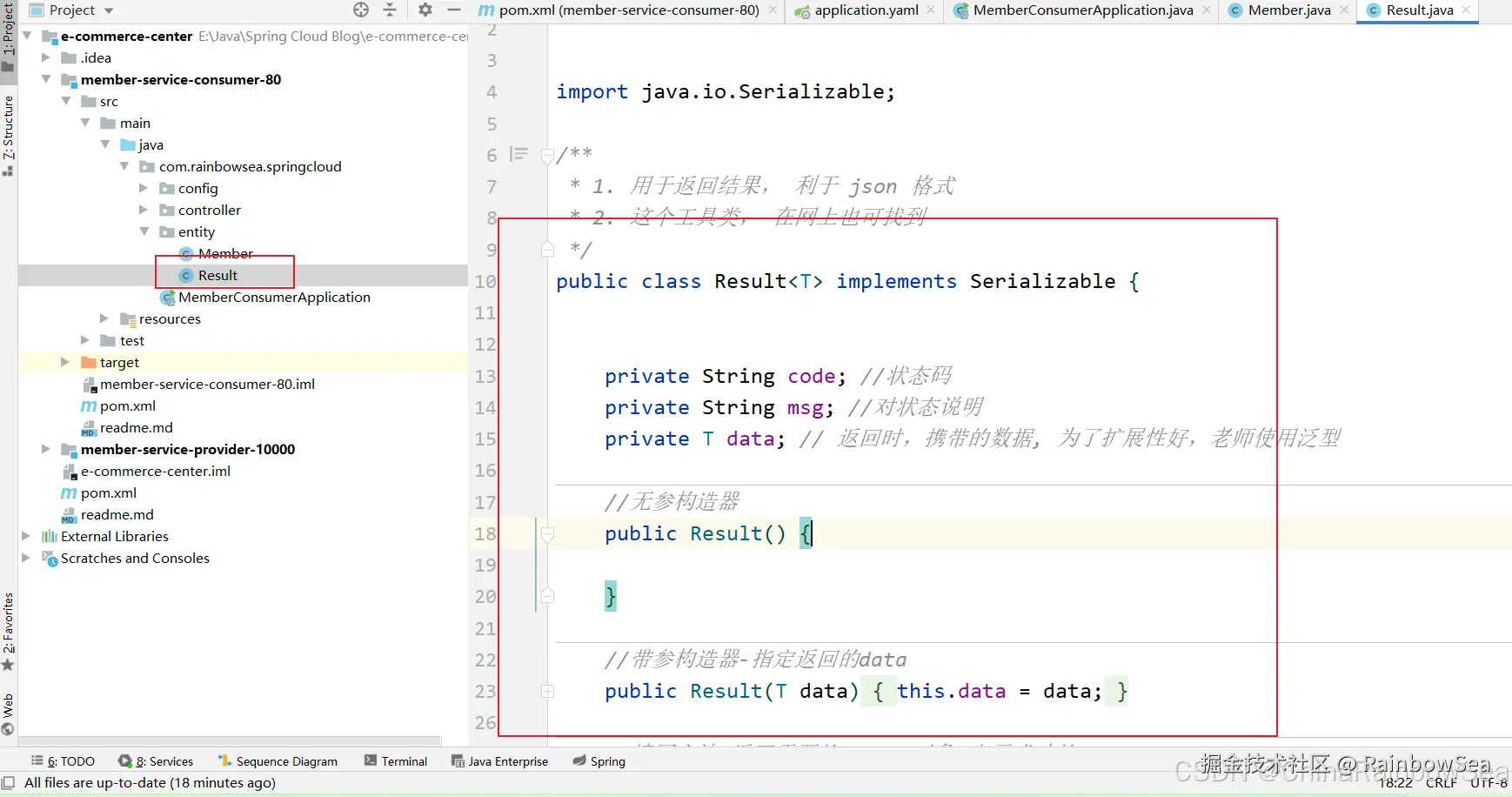Click the locate opened file crosshair icon
Image resolution: width=1512 pixels, height=797 pixels.
[361, 10]
